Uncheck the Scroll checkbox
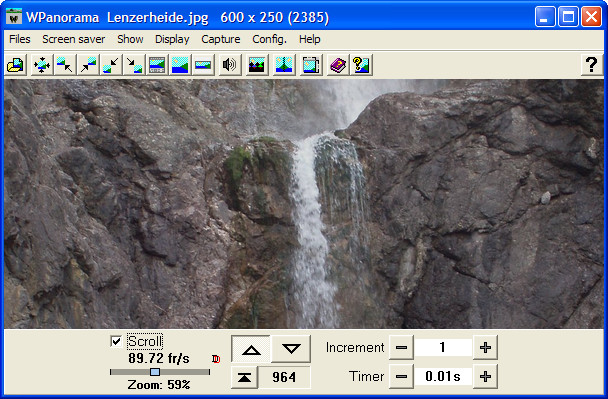Screen dimensions: 608x399 pos(116,342)
